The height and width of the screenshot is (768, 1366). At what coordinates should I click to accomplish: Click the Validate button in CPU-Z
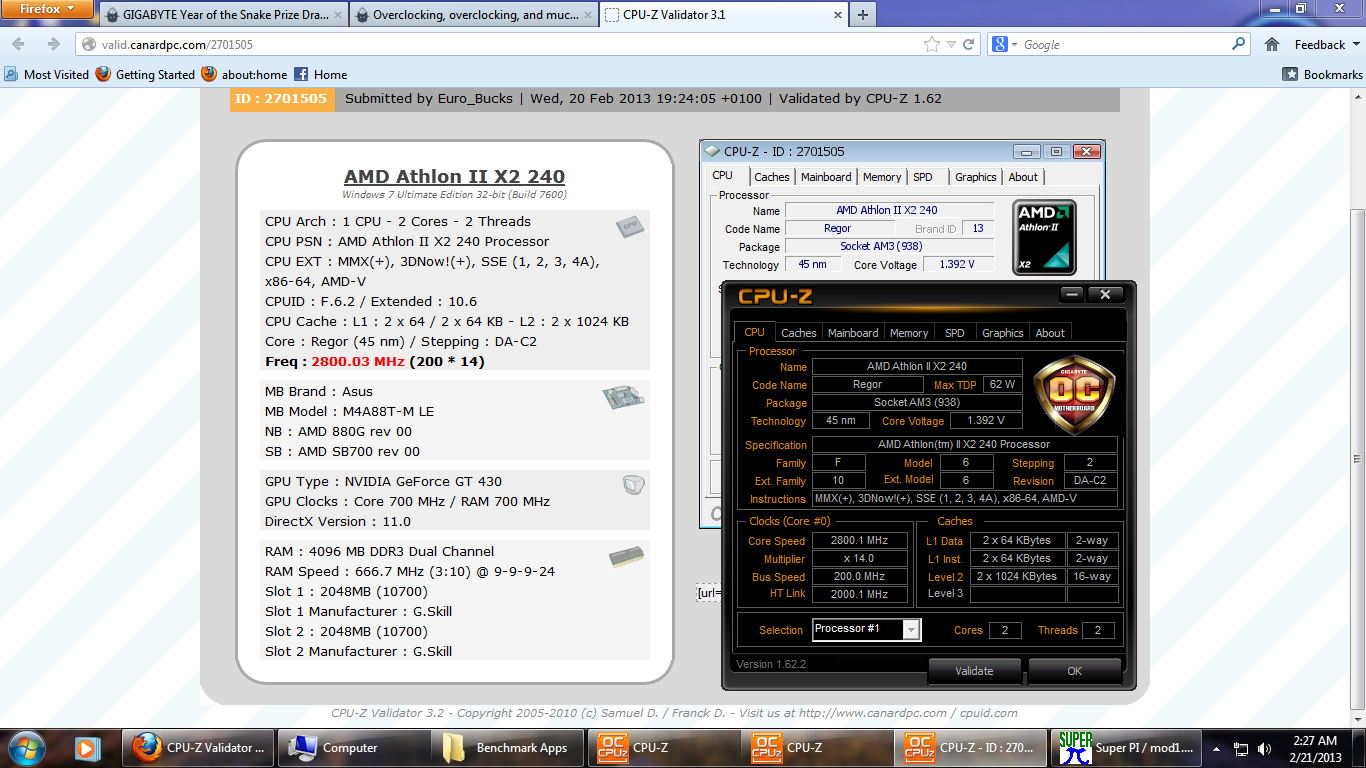coord(974,671)
